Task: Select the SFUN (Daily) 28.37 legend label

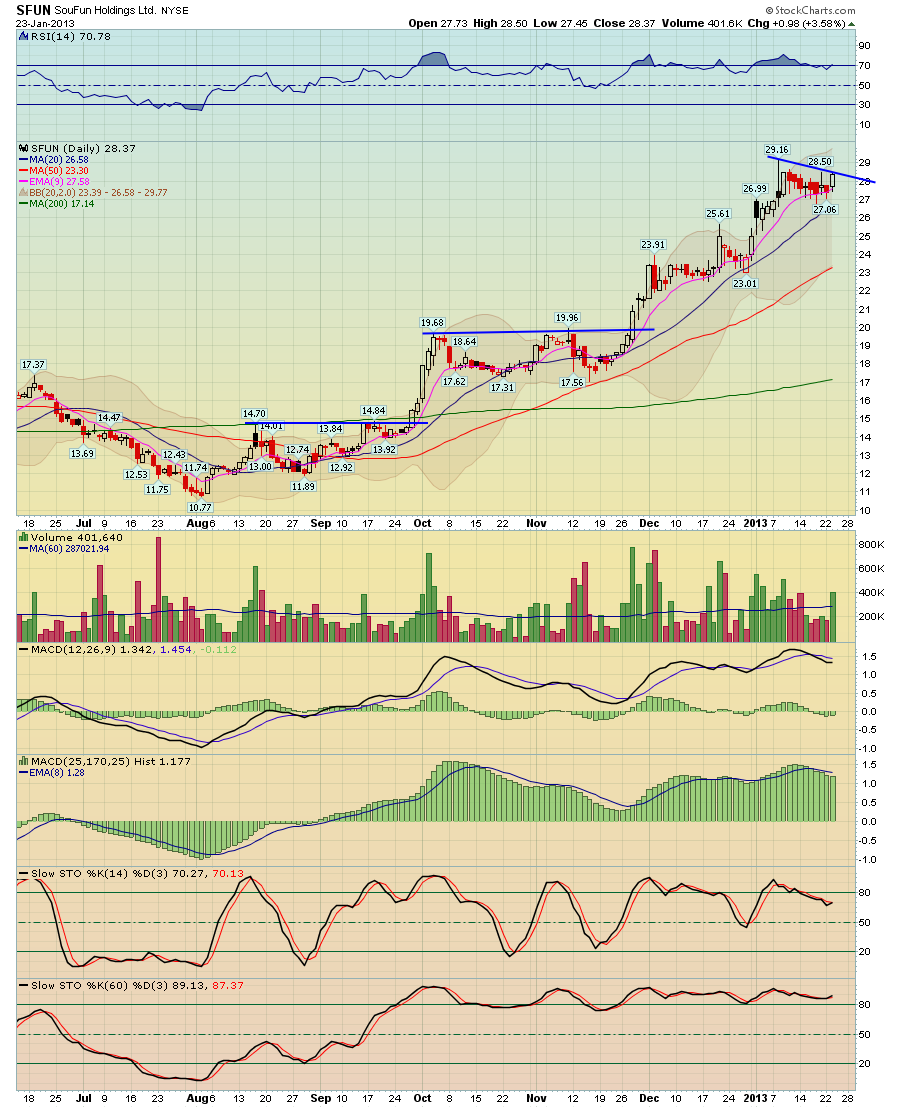Action: (x=83, y=148)
